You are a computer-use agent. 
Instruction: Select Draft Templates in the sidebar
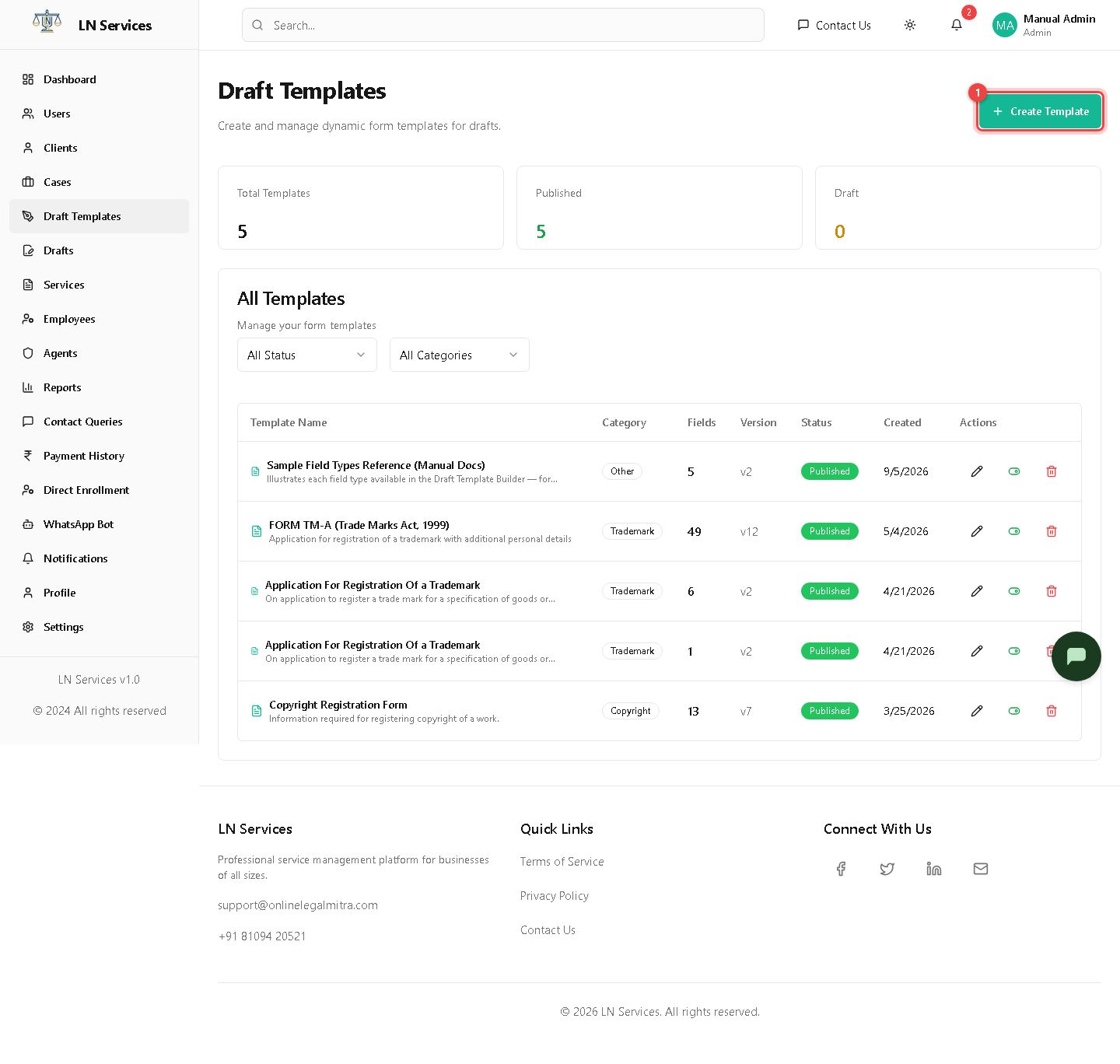[x=99, y=216]
